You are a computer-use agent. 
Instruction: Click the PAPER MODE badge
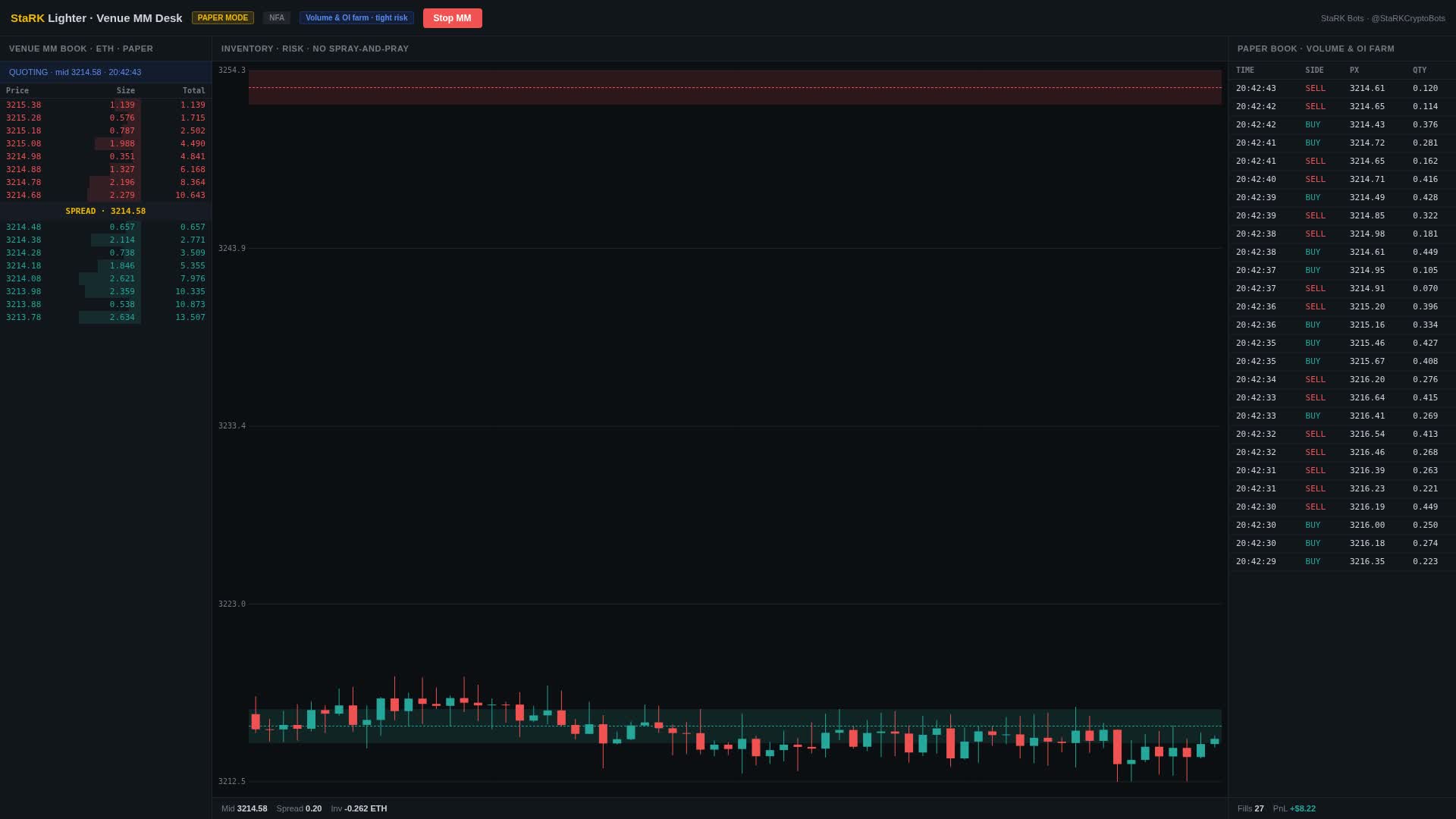pos(223,18)
